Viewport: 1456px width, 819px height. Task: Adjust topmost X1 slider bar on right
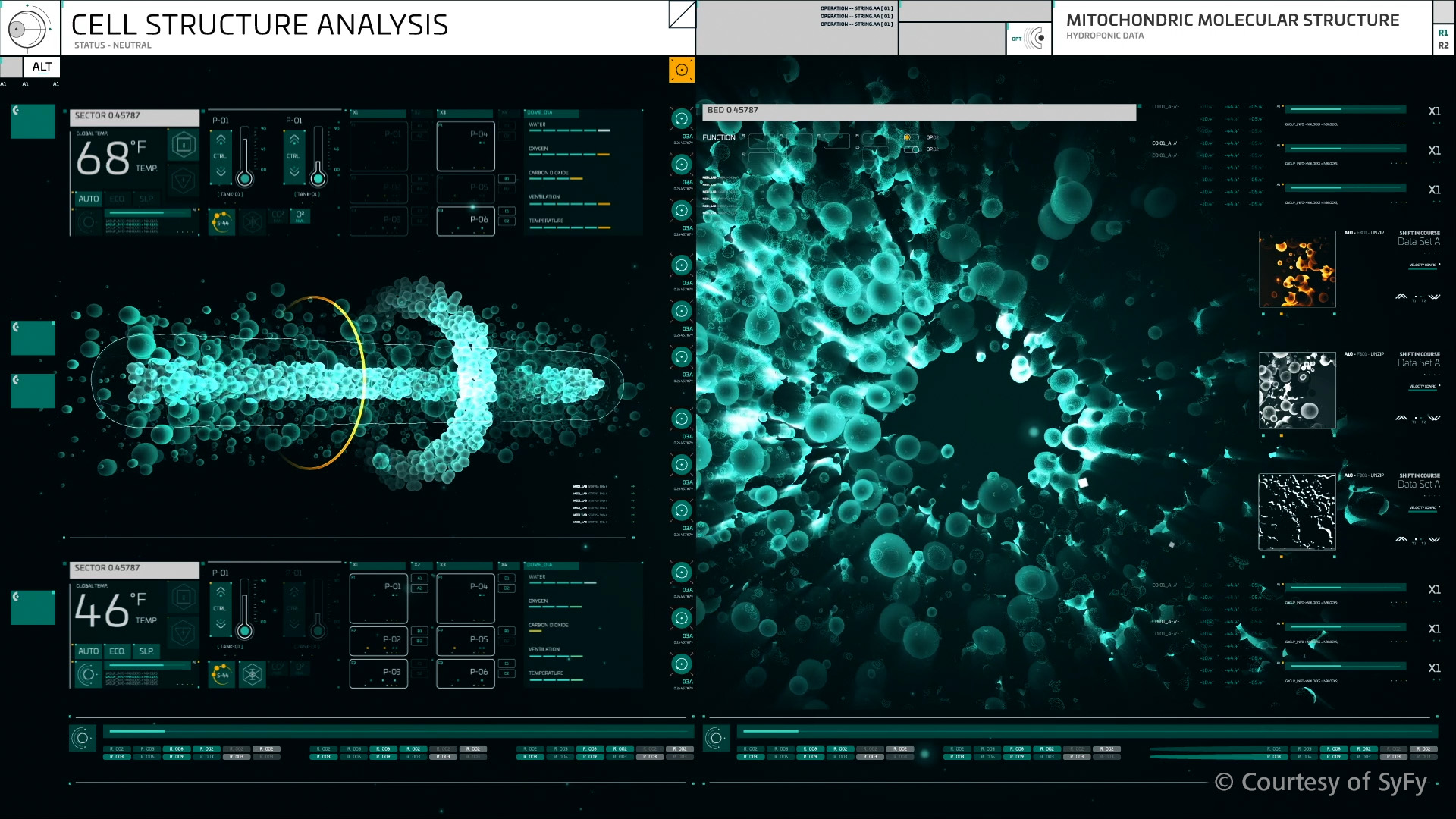[x=1346, y=110]
